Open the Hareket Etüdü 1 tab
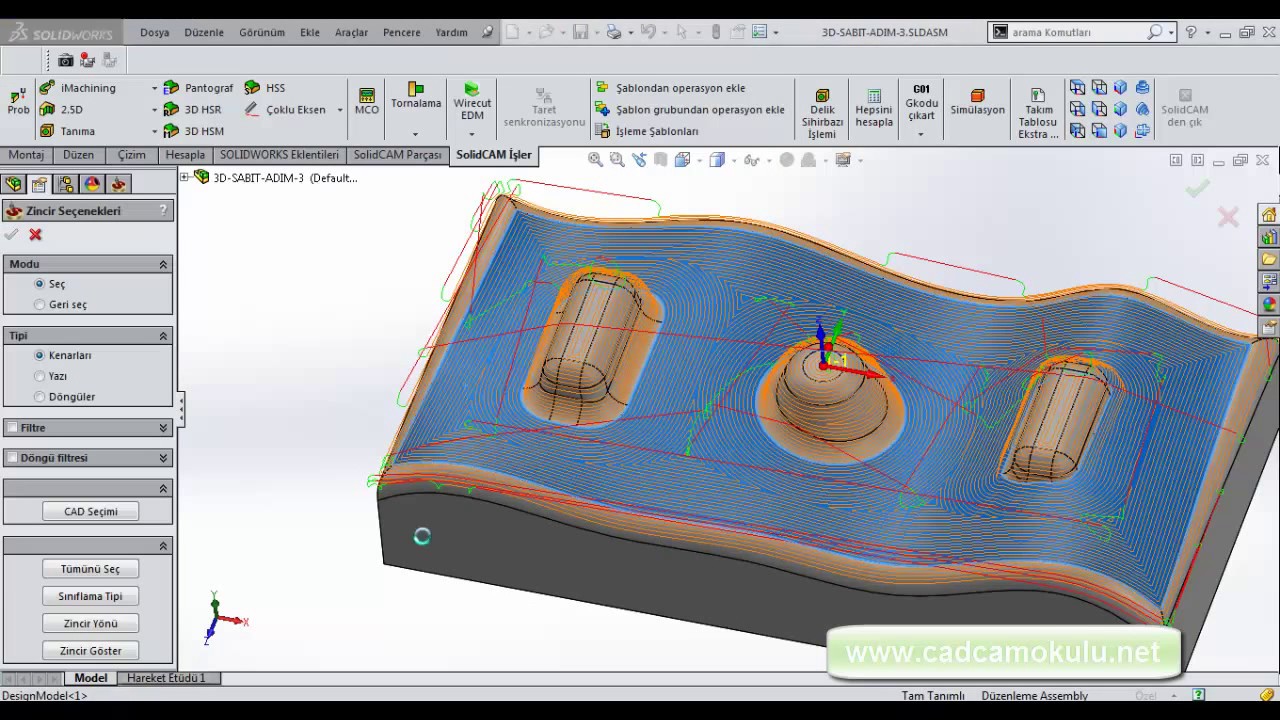The height and width of the screenshot is (720, 1280). tap(166, 678)
